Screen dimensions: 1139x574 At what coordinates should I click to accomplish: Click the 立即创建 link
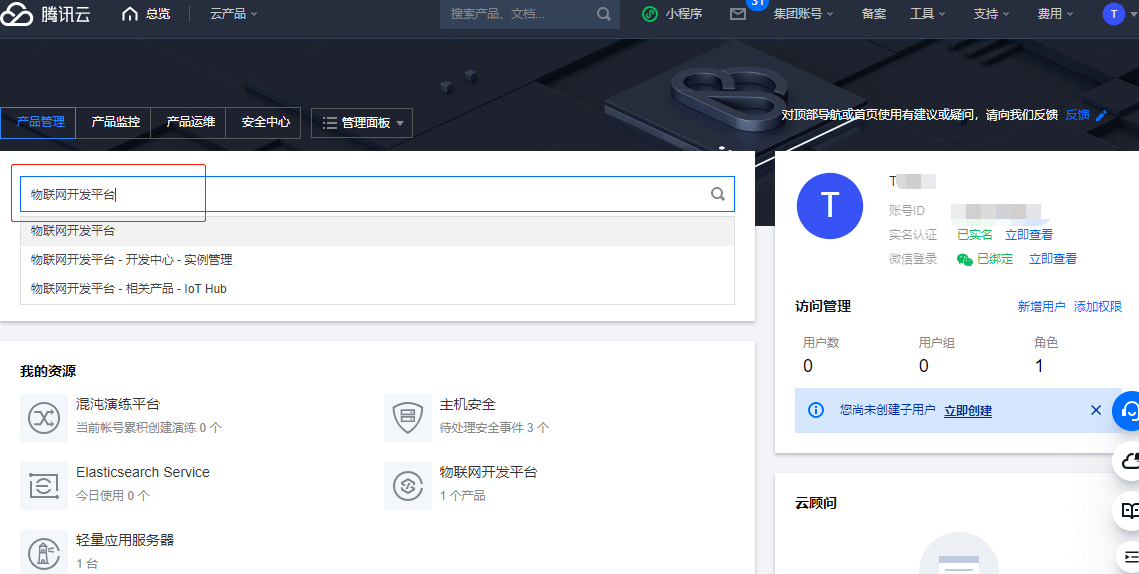967,411
